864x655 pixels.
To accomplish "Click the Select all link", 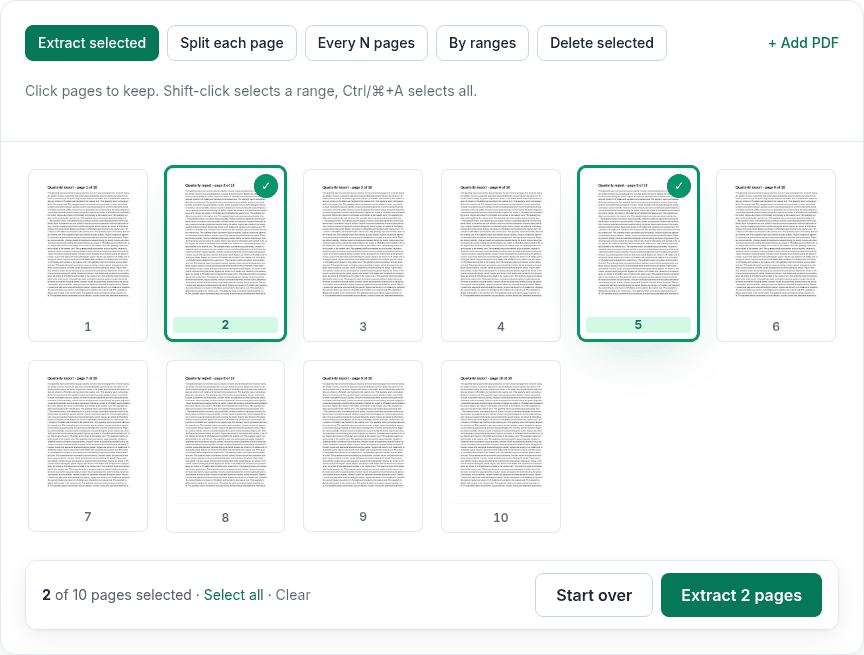I will (234, 595).
